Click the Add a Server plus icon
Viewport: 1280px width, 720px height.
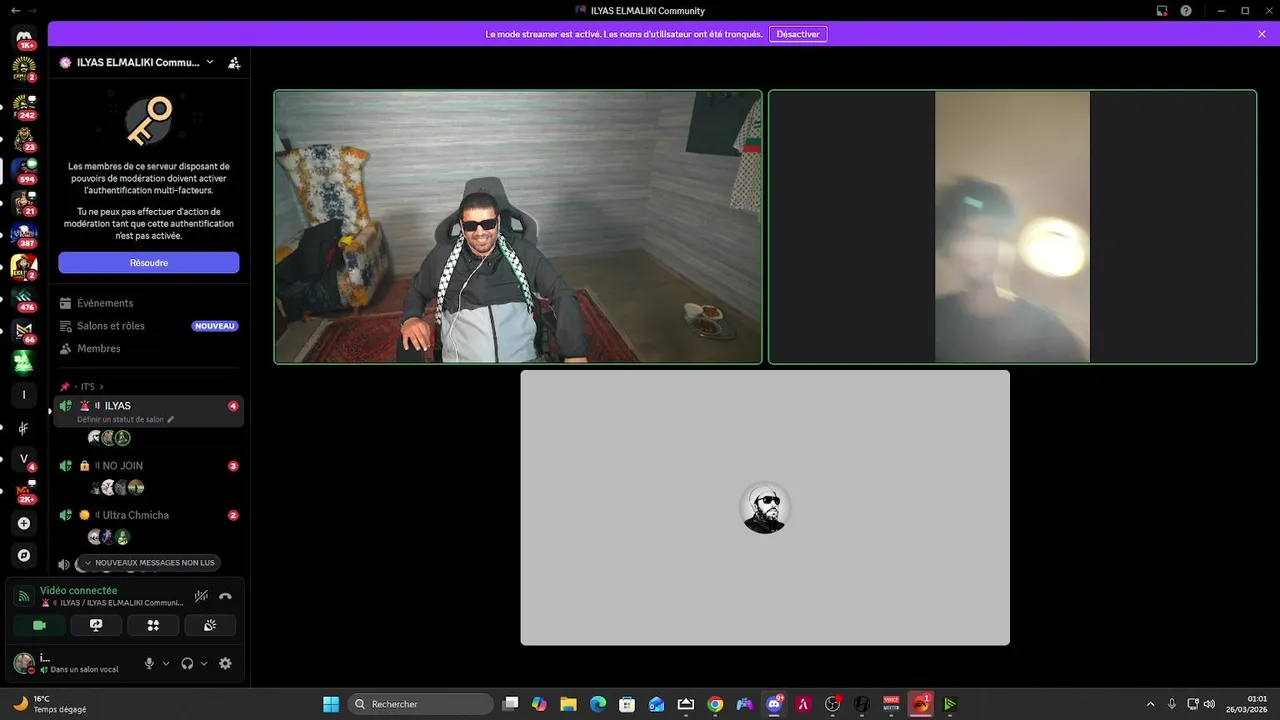24,523
